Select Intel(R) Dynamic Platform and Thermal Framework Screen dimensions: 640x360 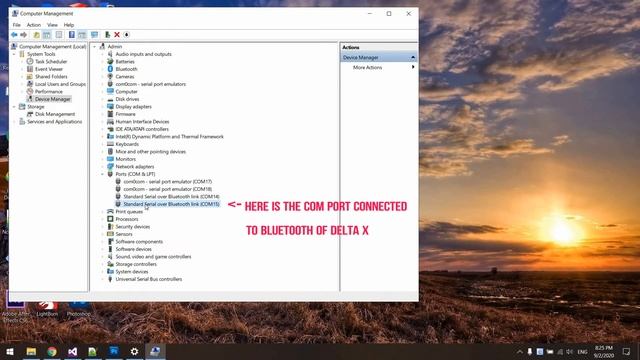[169, 137]
